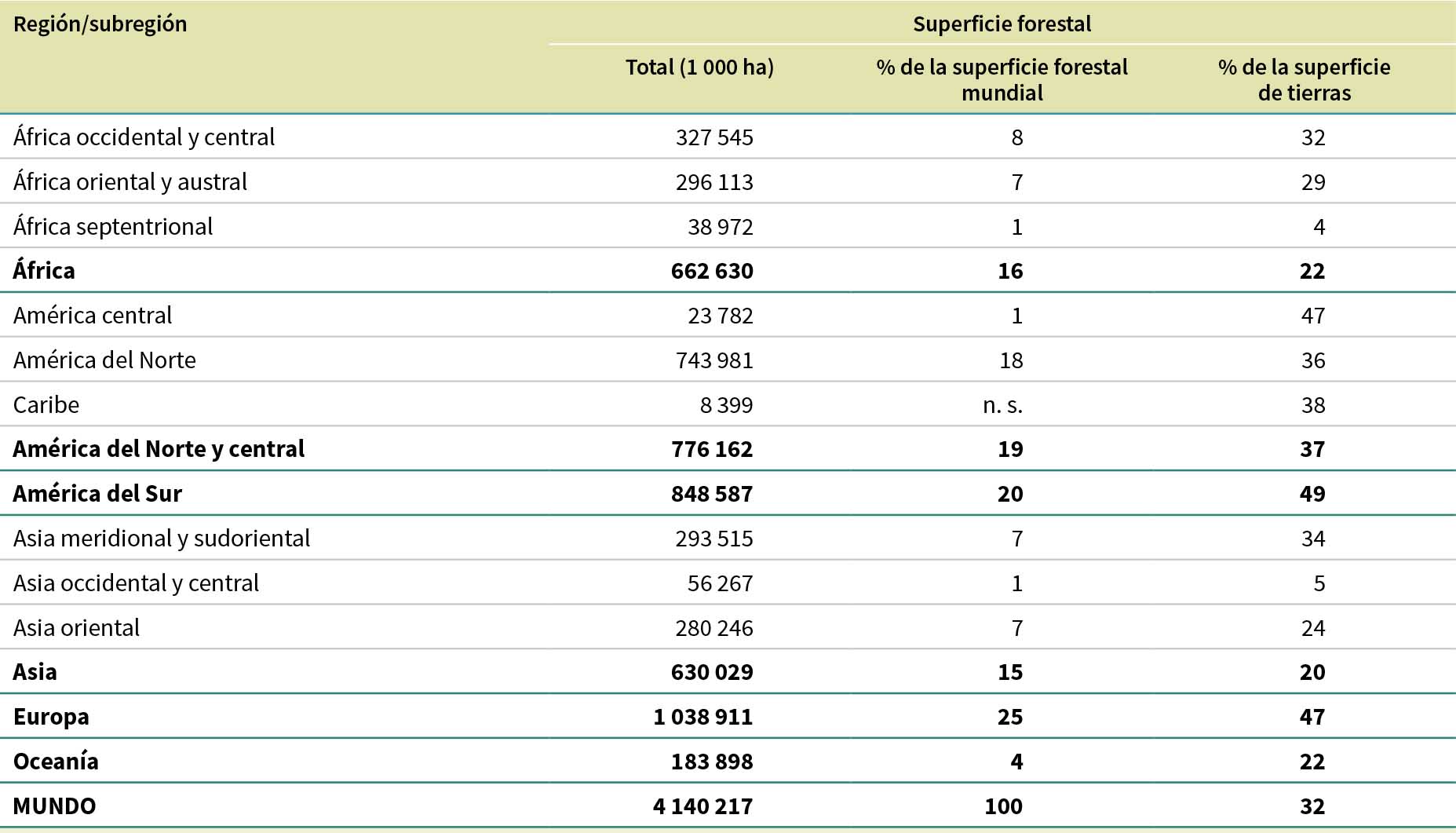The width and height of the screenshot is (1456, 833).
Task: Select the "Asia meridional y sudoriental" label
Action: [x=162, y=539]
